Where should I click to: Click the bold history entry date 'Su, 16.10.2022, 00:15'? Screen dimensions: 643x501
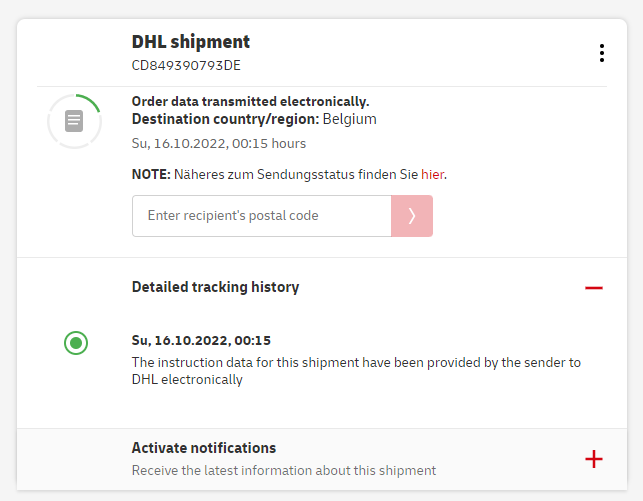(201, 340)
